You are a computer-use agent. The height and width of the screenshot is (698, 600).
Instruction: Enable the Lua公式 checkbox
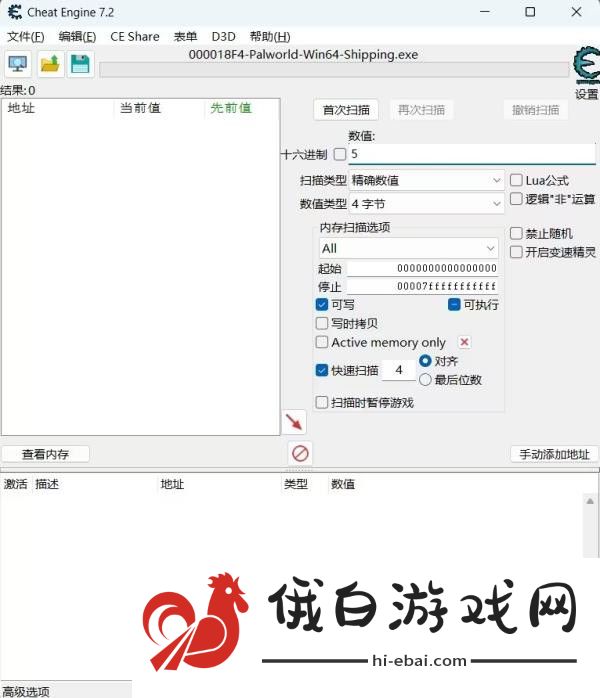(516, 180)
